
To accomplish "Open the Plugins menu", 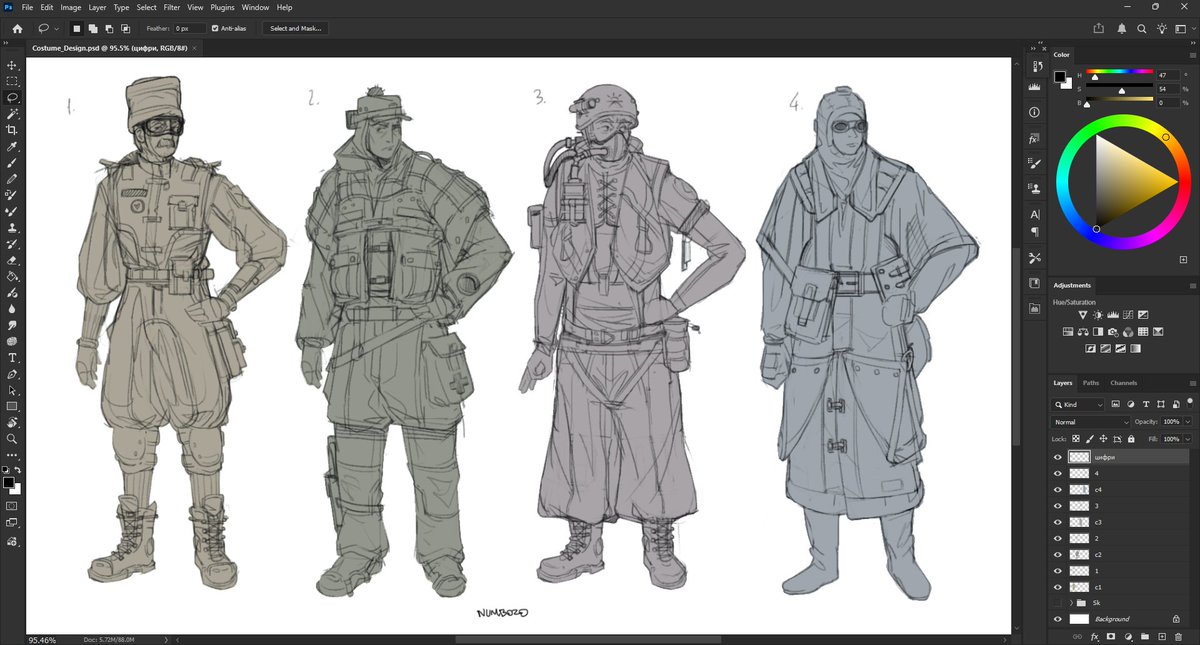I will pos(223,7).
